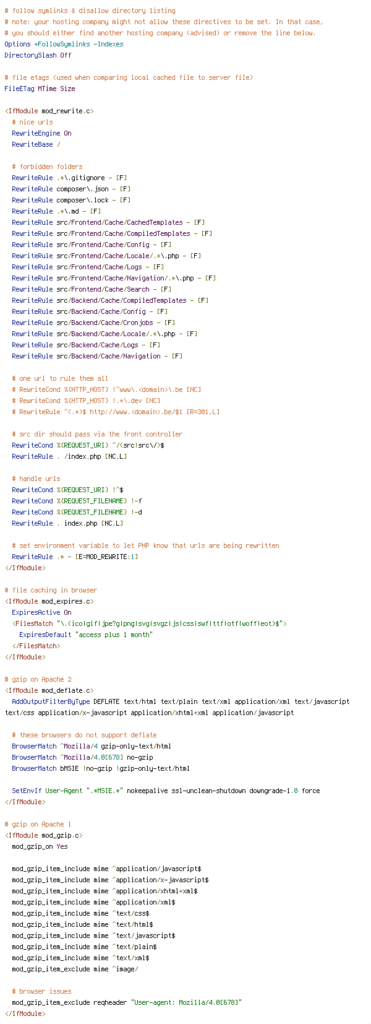Viewport: 371px width, 1024px height.
Task: Select the 'src/Frontend/Cache/CachedTemplates' rule
Action: (108, 222)
